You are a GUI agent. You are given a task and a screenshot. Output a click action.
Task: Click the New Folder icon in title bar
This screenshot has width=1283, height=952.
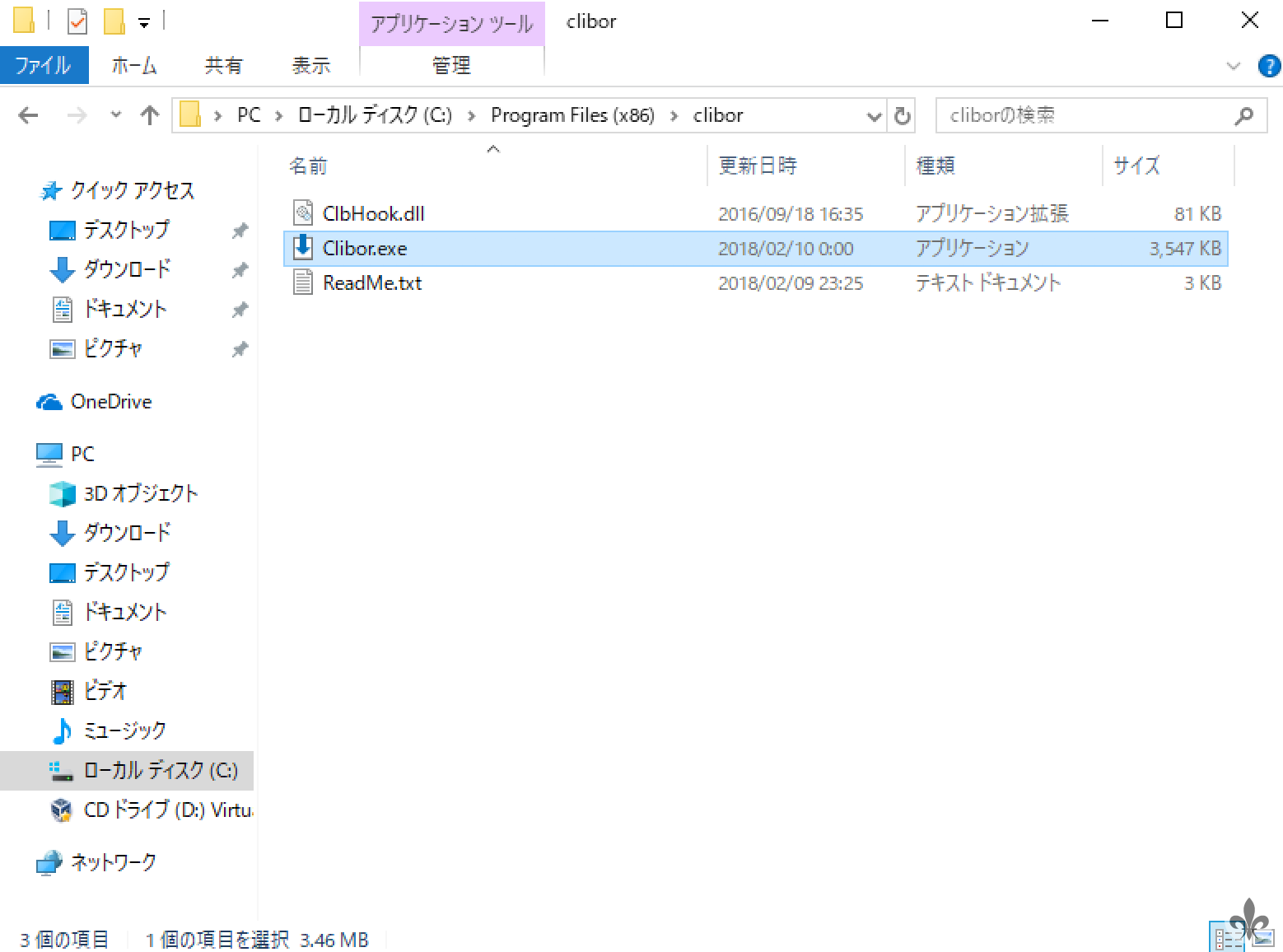pos(114,21)
